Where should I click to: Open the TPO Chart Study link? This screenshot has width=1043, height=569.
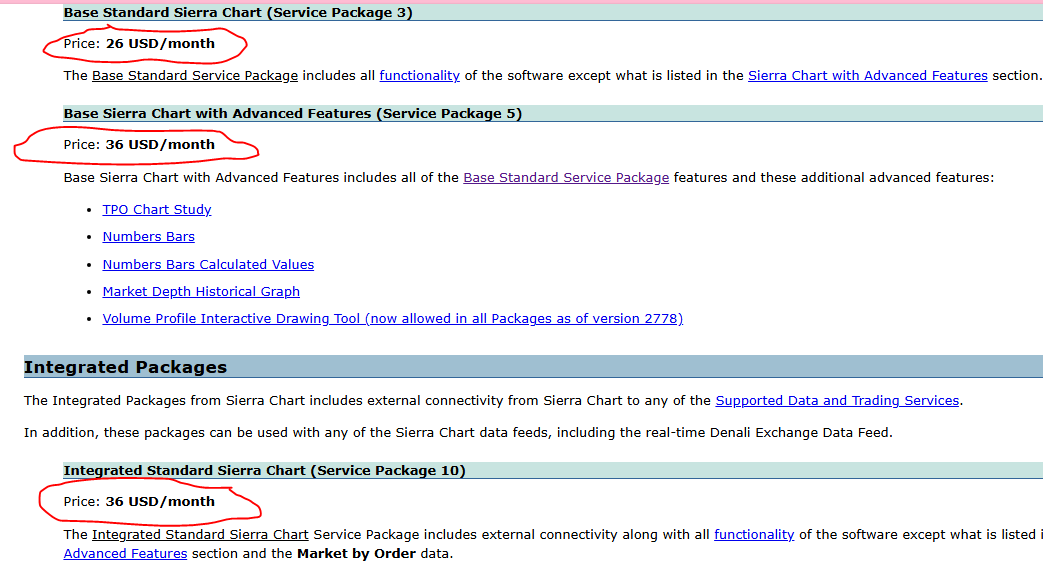(x=157, y=210)
